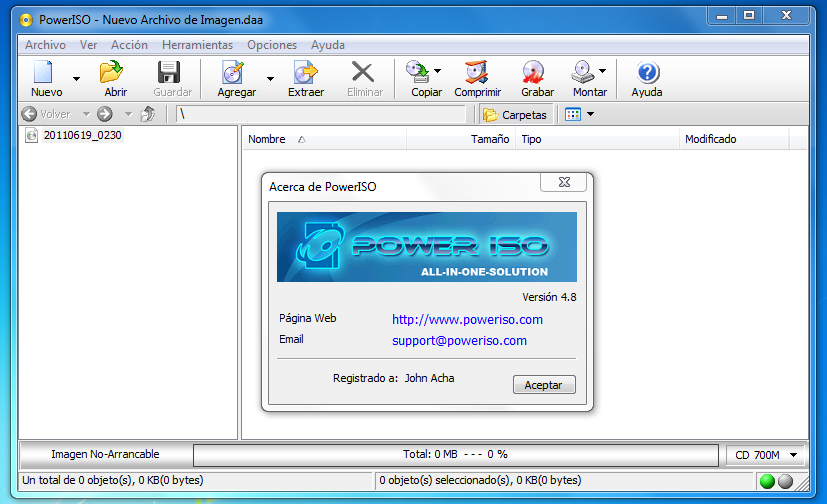The image size is (827, 504).
Task: Sort by the Tamaño column header
Action: (461, 139)
